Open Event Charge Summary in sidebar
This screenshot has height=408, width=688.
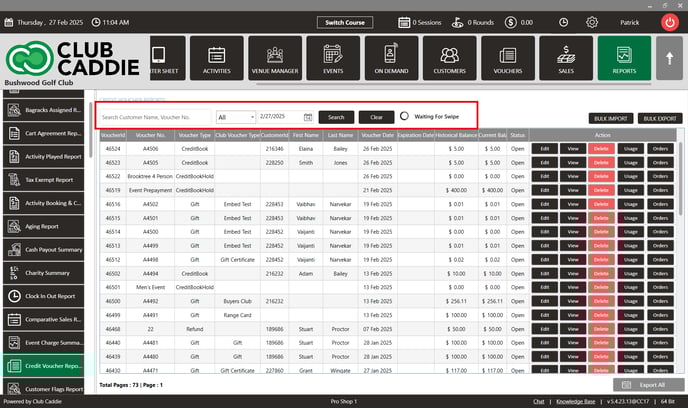[43, 343]
